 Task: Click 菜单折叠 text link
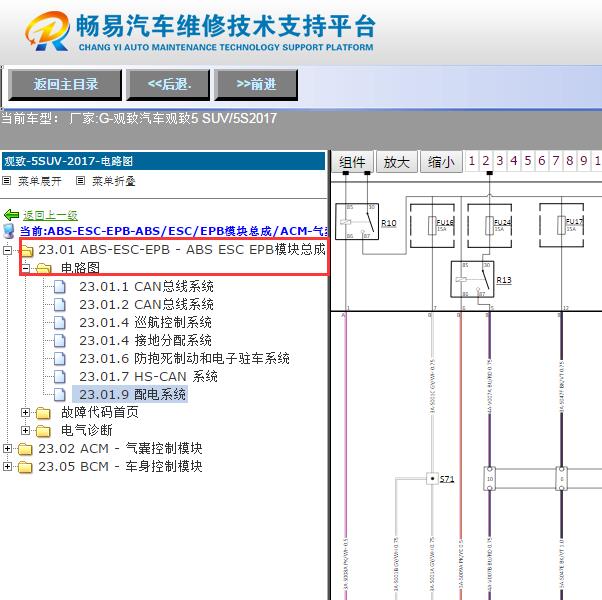coord(114,181)
